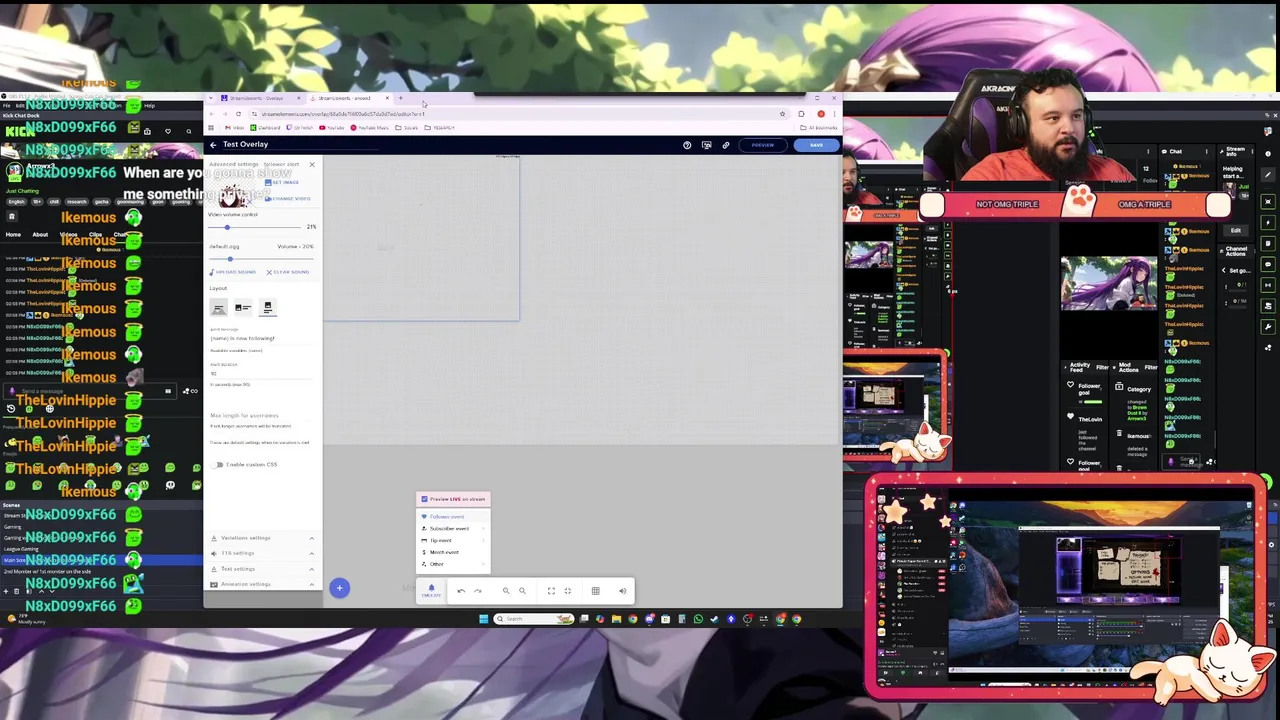Expand Variations settings section

click(x=262, y=538)
